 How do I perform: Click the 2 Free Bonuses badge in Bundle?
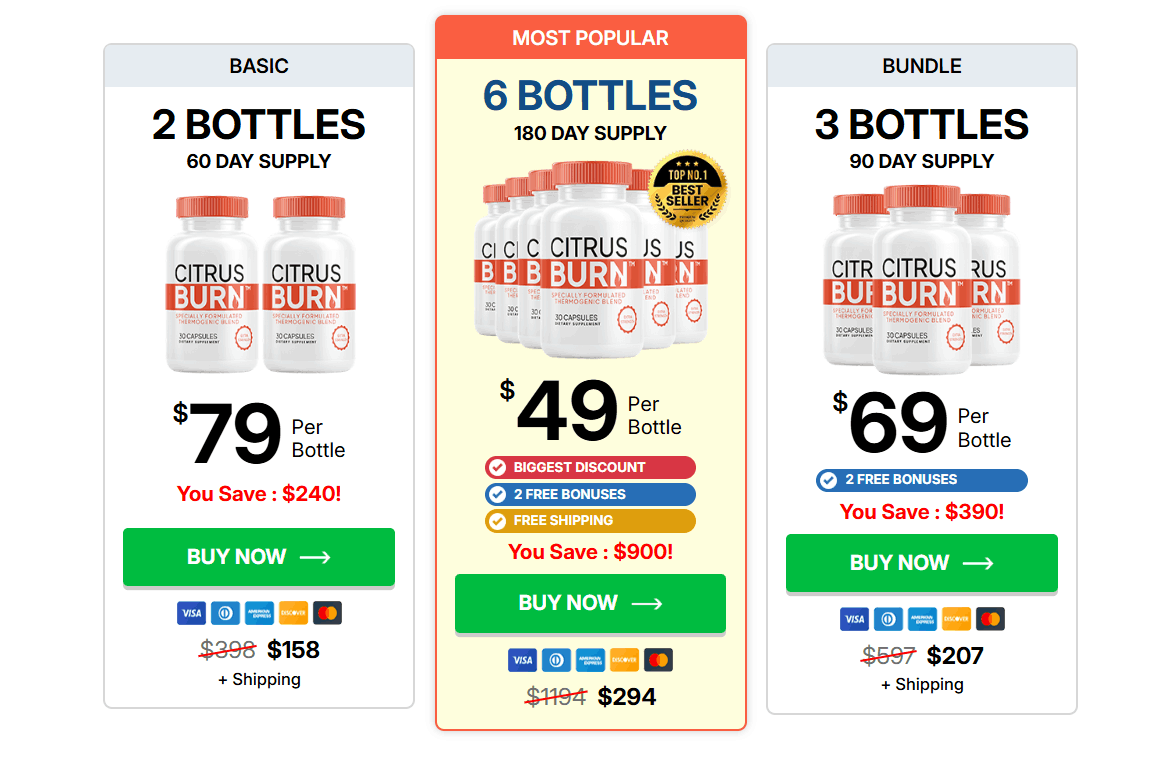(921, 480)
